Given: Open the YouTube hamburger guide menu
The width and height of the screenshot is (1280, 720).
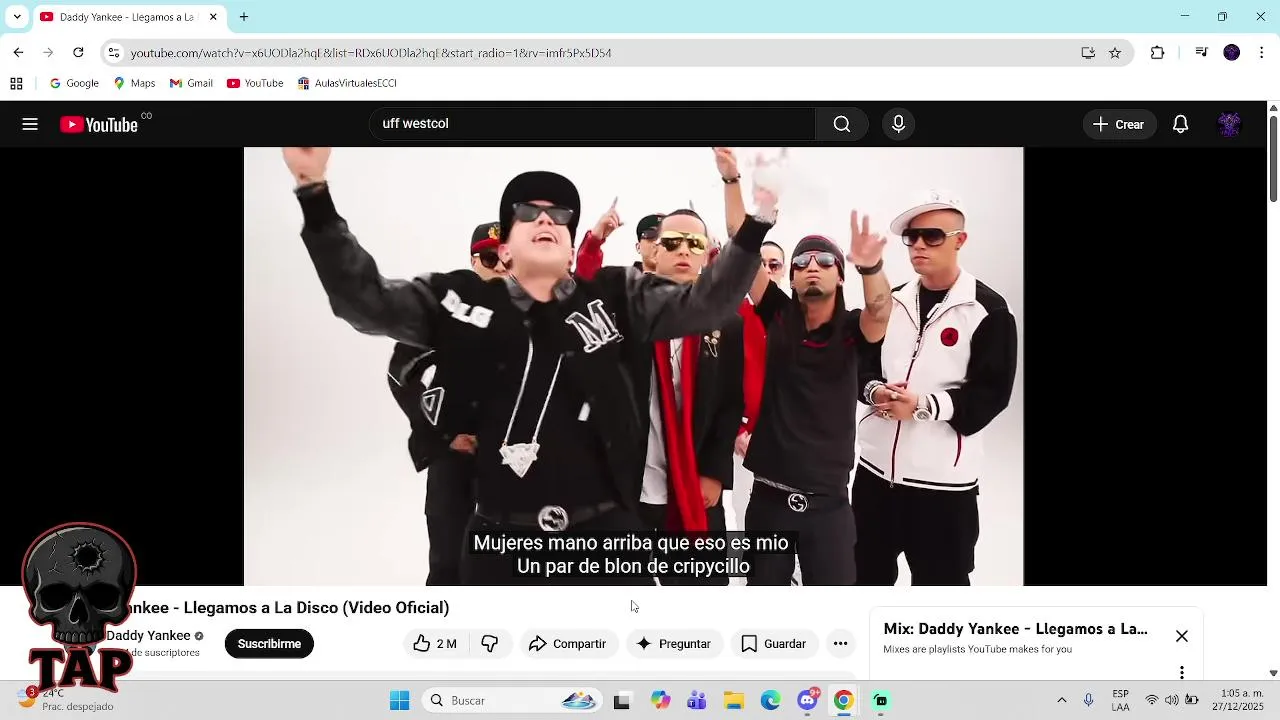Looking at the screenshot, I should (x=30, y=124).
